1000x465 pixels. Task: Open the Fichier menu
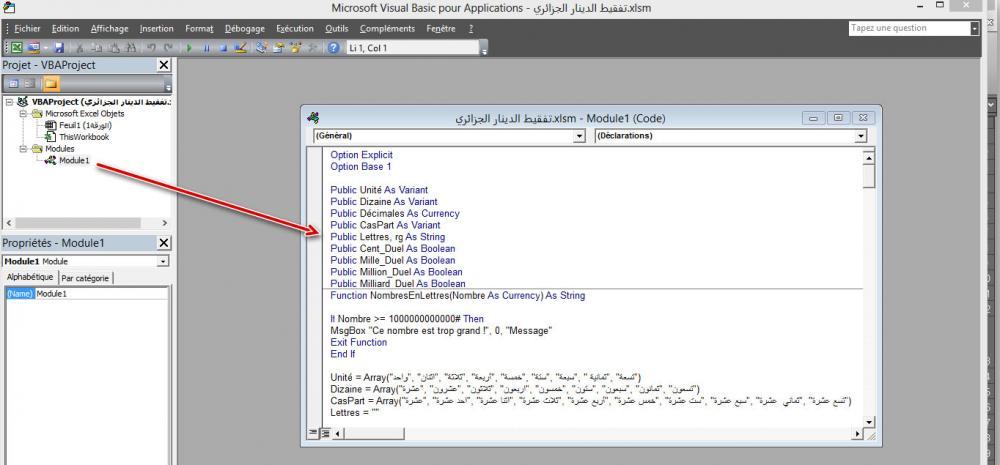pyautogui.click(x=27, y=29)
